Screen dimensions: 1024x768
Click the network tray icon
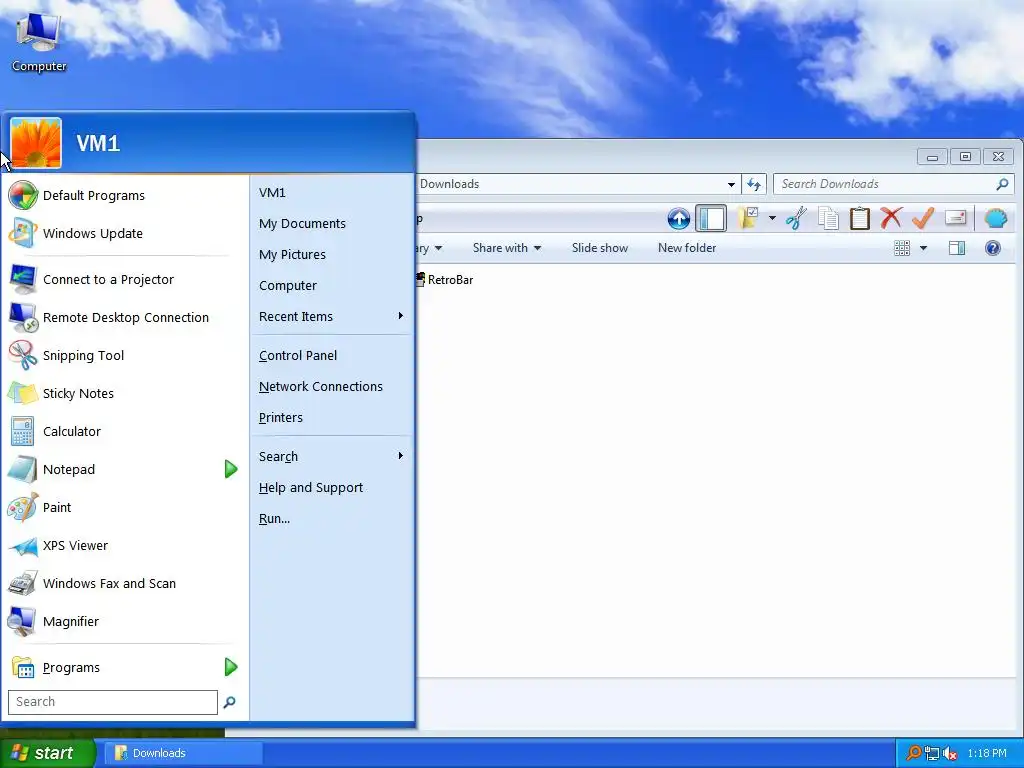932,754
